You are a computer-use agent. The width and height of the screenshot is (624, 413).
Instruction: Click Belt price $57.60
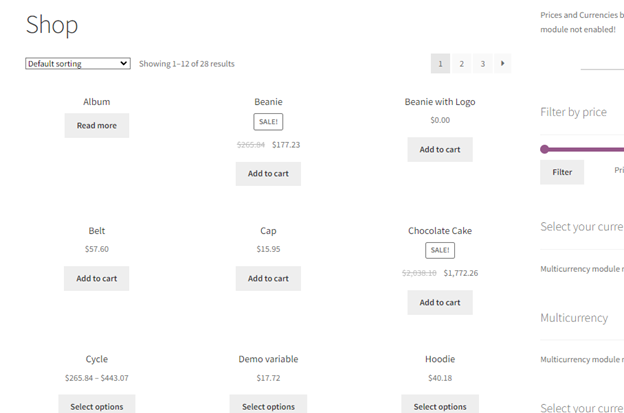click(97, 249)
